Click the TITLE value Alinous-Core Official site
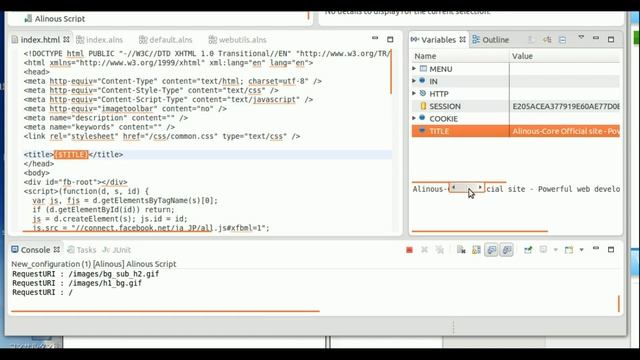640x360 pixels. click(566, 131)
